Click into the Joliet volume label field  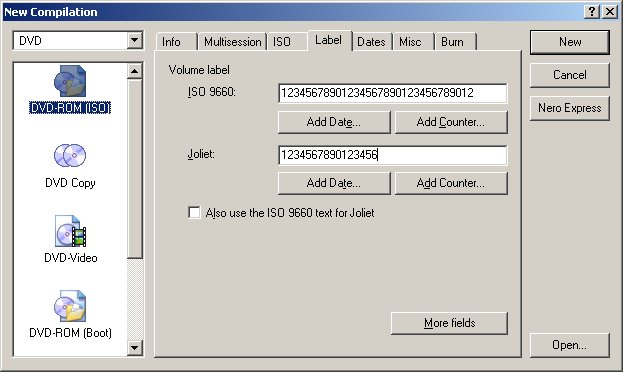point(393,155)
